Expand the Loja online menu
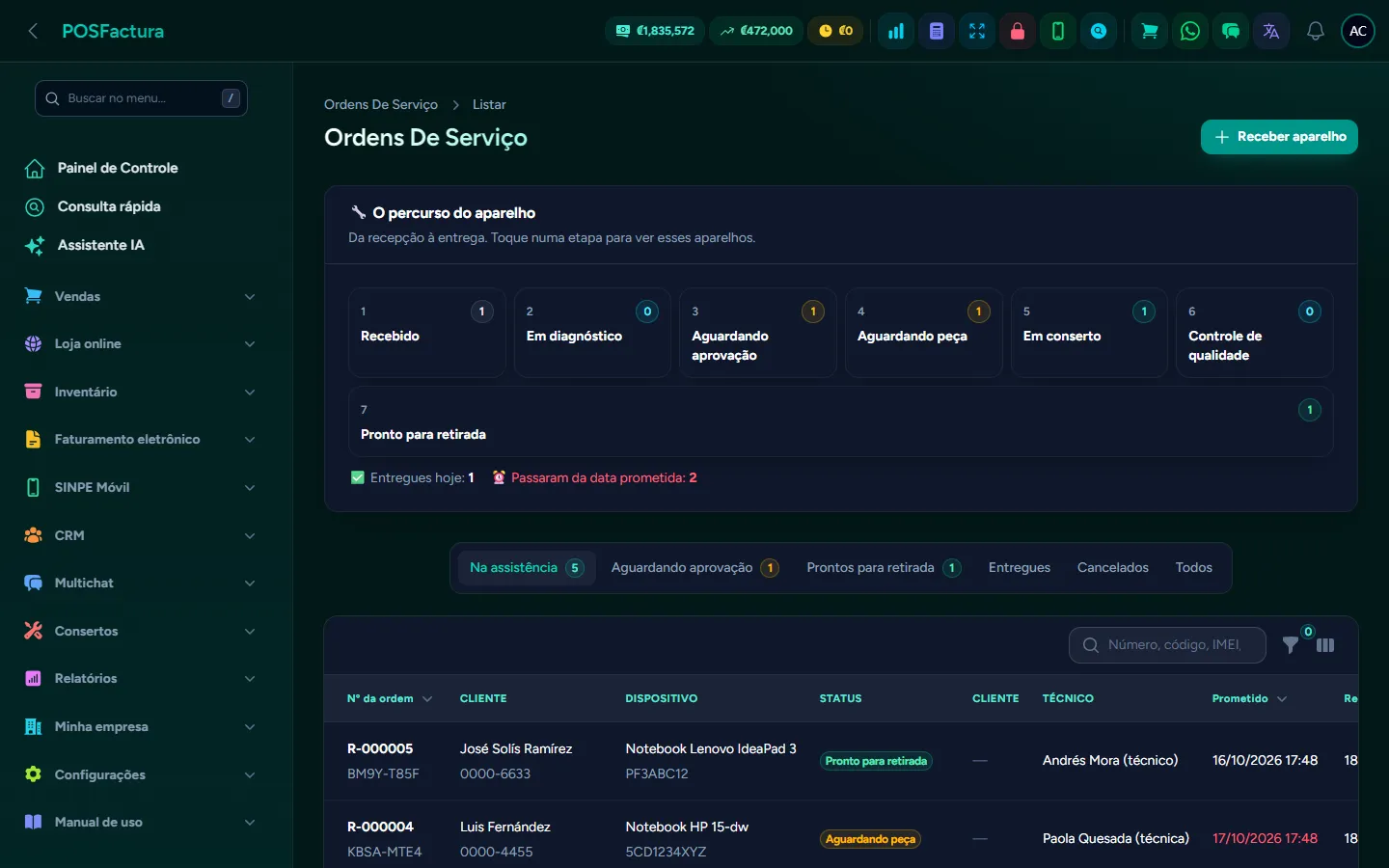The width and height of the screenshot is (1389, 868). click(x=140, y=344)
